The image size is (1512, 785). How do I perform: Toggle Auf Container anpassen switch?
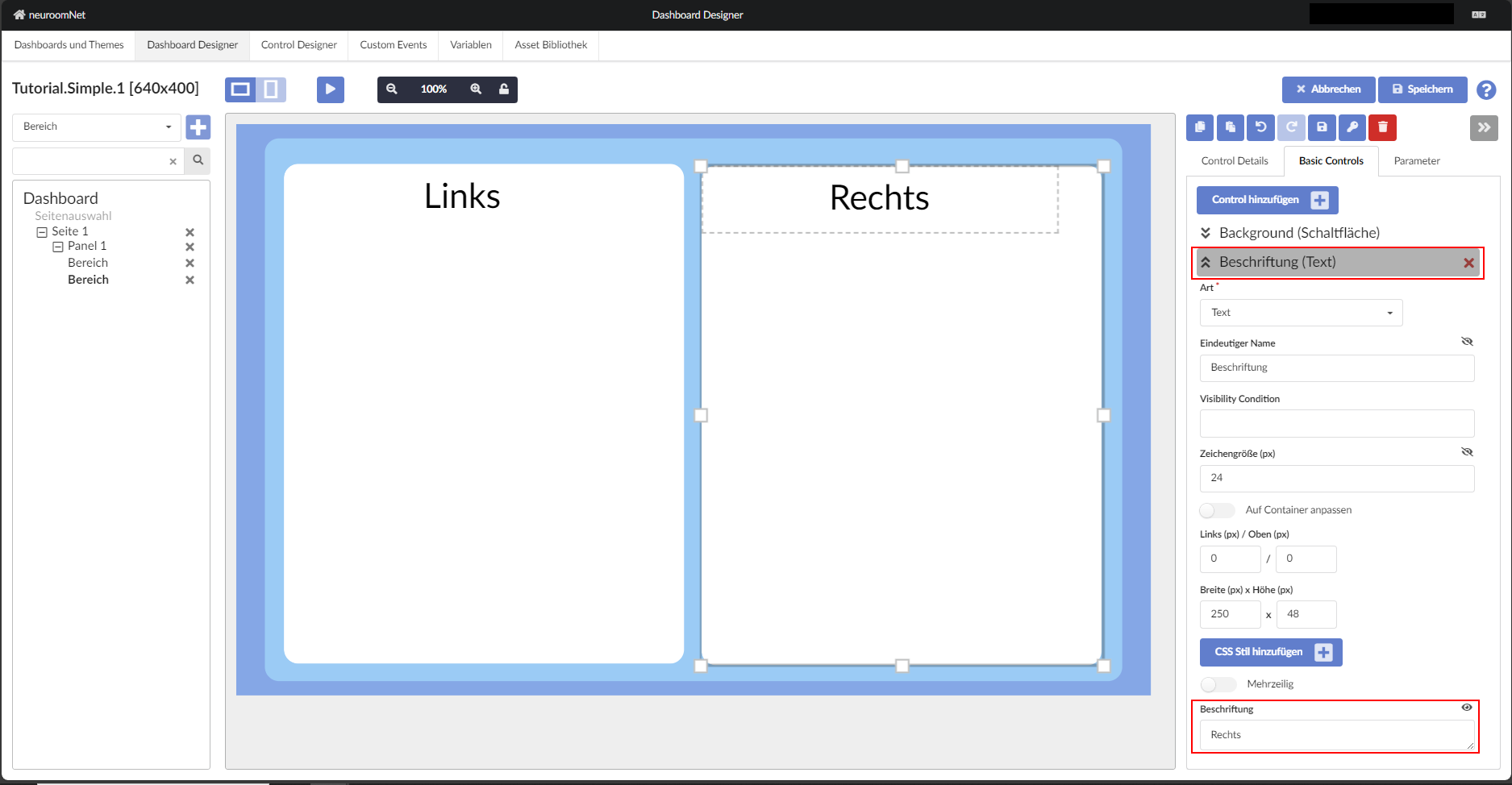(1217, 510)
